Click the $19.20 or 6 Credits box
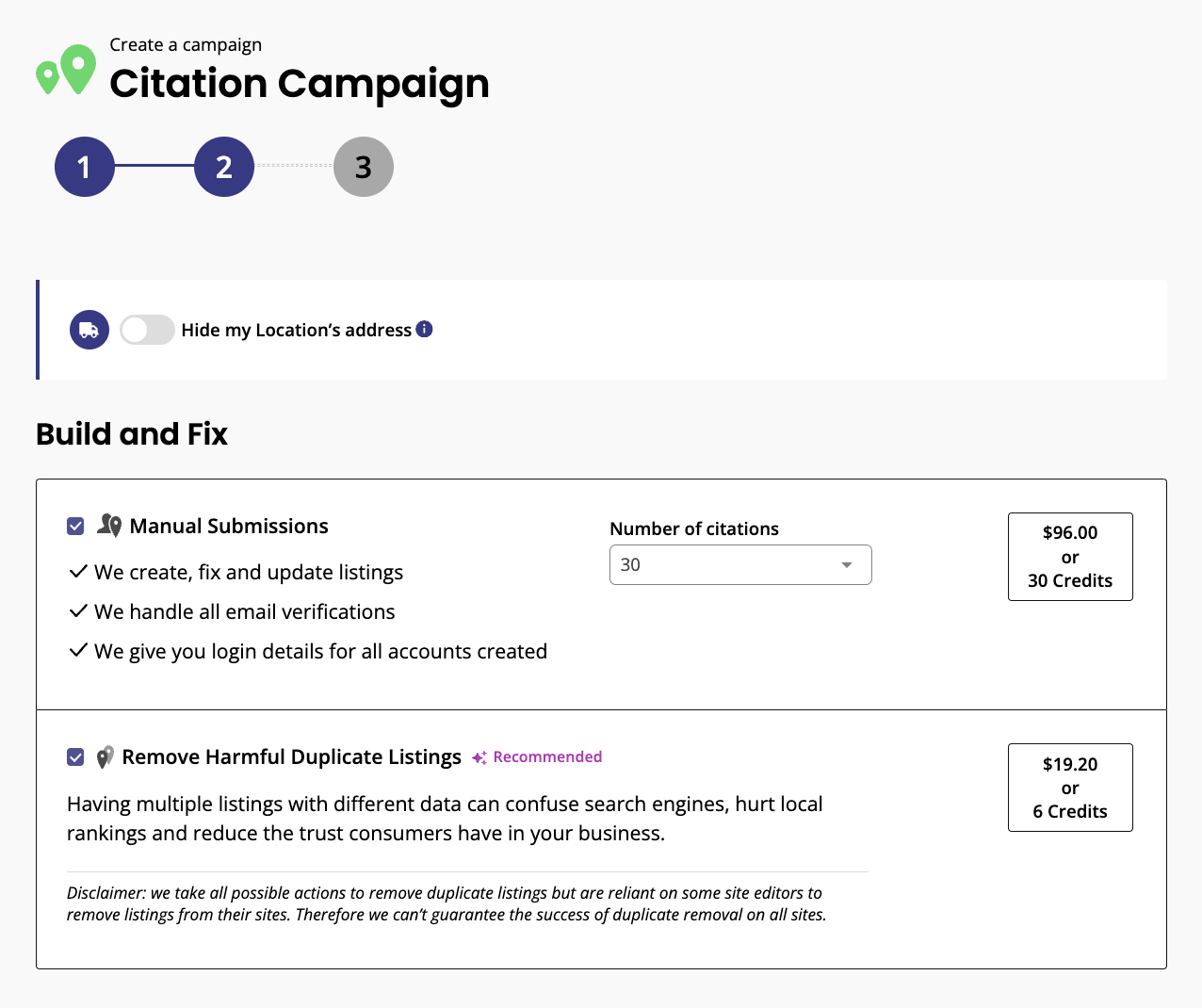1202x1008 pixels. coord(1070,788)
